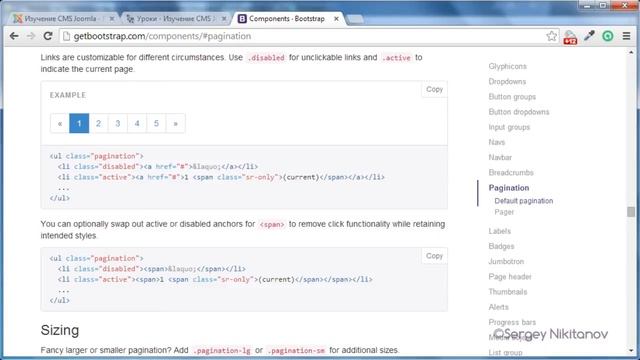The width and height of the screenshot is (640, 360).
Task: Click the browser forward arrow
Action: (x=31, y=36)
